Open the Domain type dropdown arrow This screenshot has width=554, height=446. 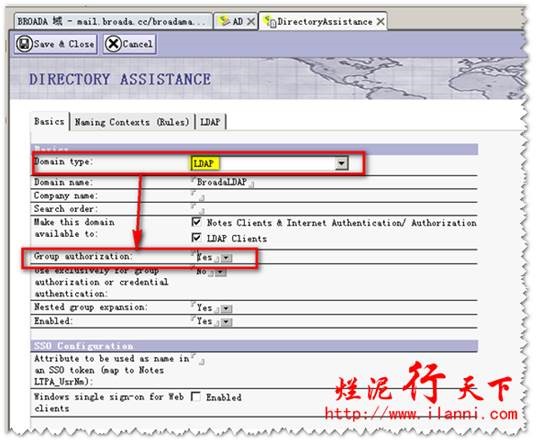pyautogui.click(x=342, y=163)
